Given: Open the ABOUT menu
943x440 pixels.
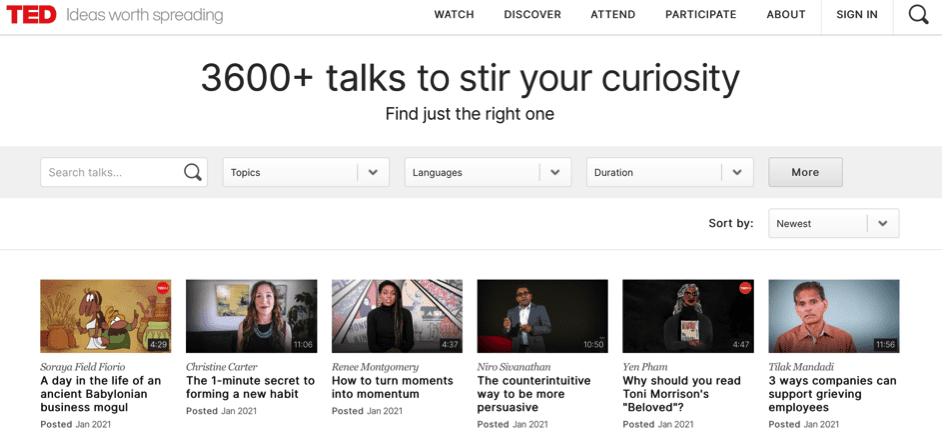Looking at the screenshot, I should pos(785,15).
